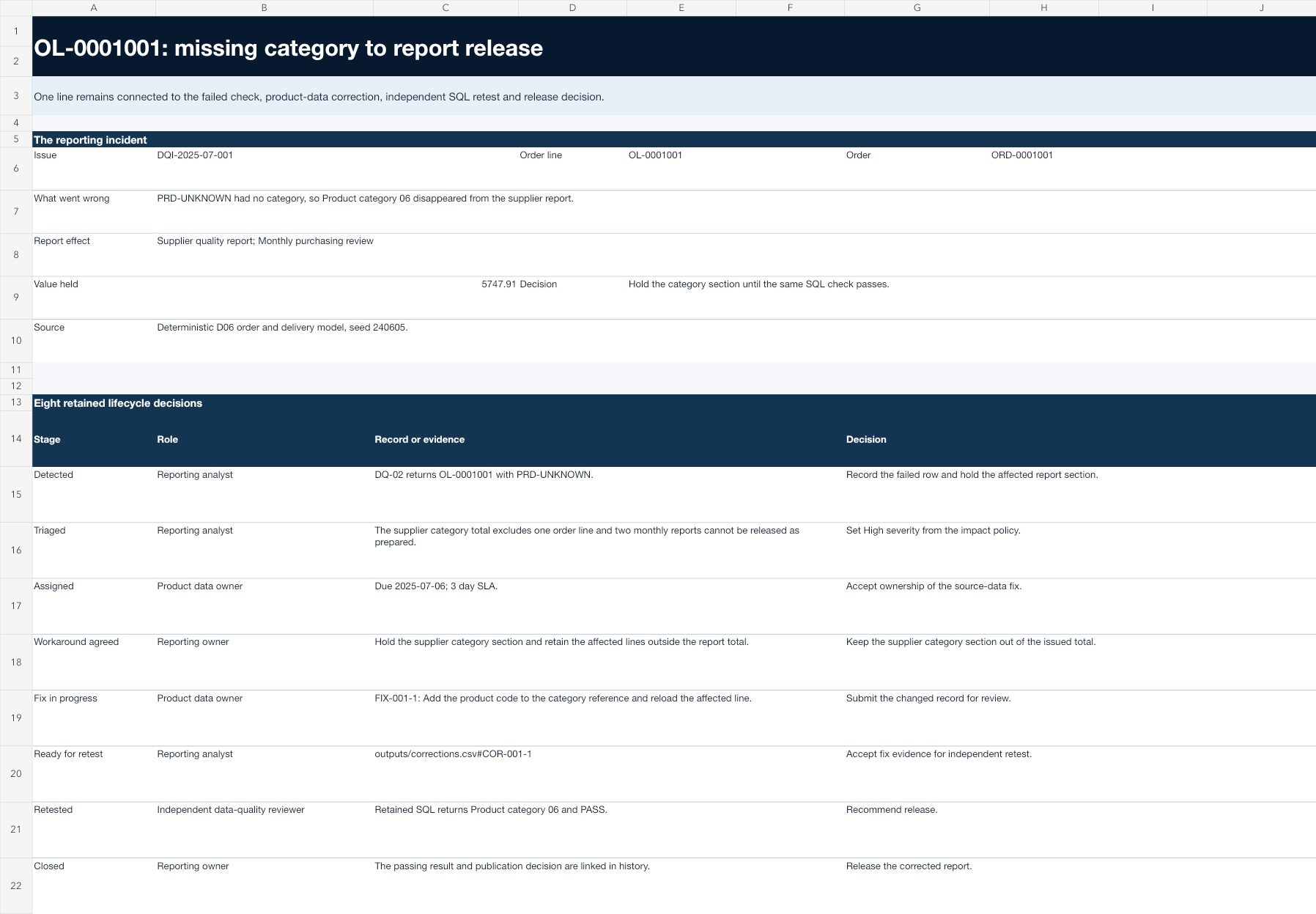The height and width of the screenshot is (914, 1316).
Task: Click 'DQ-02 returns OL-0001001 with PRD-UNKNOWN.'
Action: pyautogui.click(x=484, y=475)
